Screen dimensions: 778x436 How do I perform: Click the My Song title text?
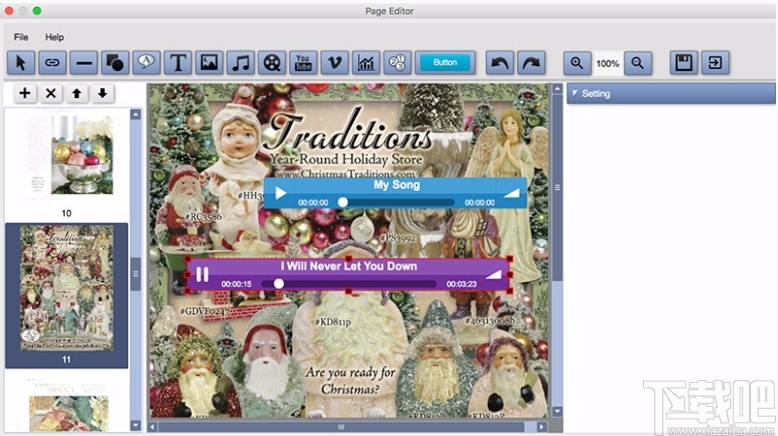[396, 185]
